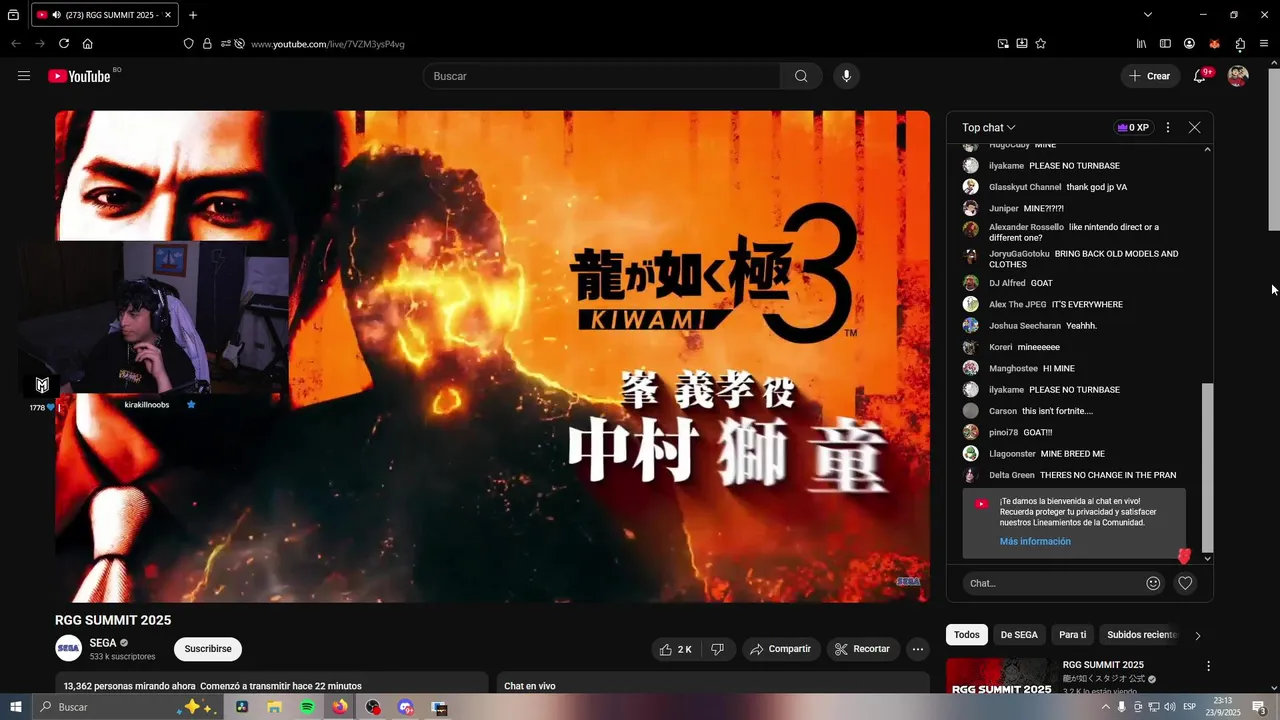Image resolution: width=1280 pixels, height=720 pixels.
Task: Open the recommended RGG SUMMIT 2025 thumbnail
Action: tap(1001, 676)
